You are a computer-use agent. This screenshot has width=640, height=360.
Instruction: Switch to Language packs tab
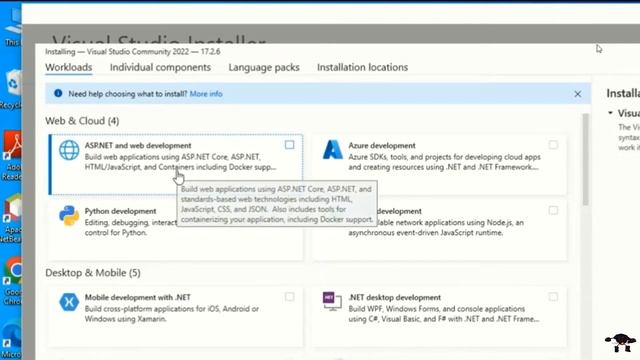click(264, 67)
